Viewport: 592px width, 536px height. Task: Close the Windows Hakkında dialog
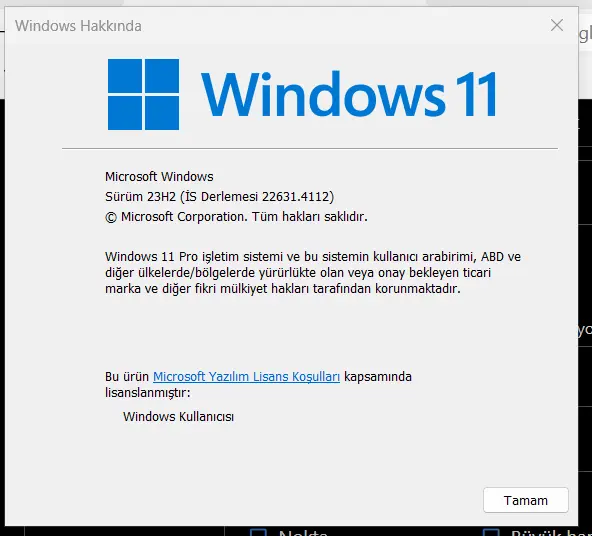[557, 25]
